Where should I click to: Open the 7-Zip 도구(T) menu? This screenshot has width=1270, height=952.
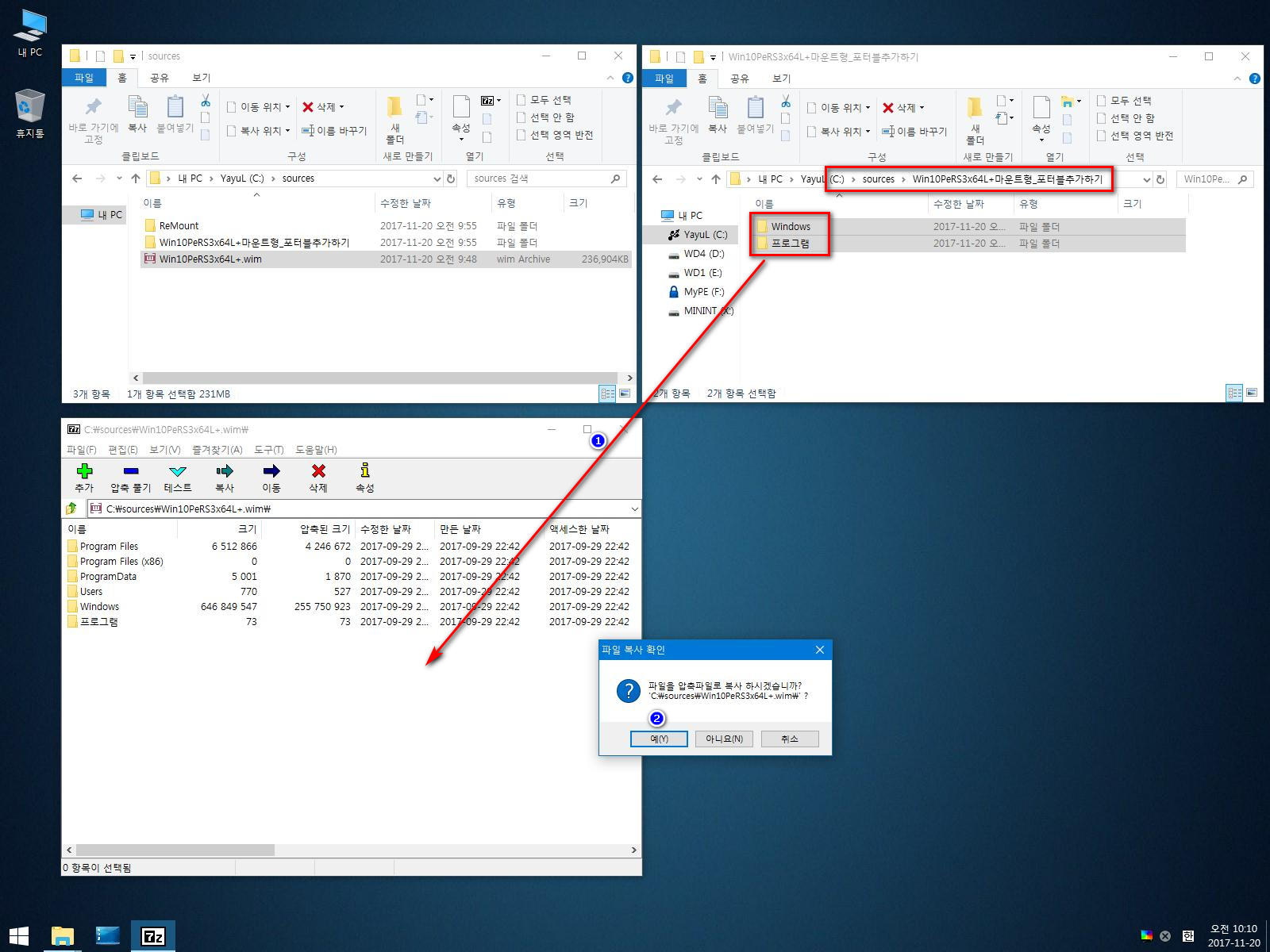click(x=269, y=449)
